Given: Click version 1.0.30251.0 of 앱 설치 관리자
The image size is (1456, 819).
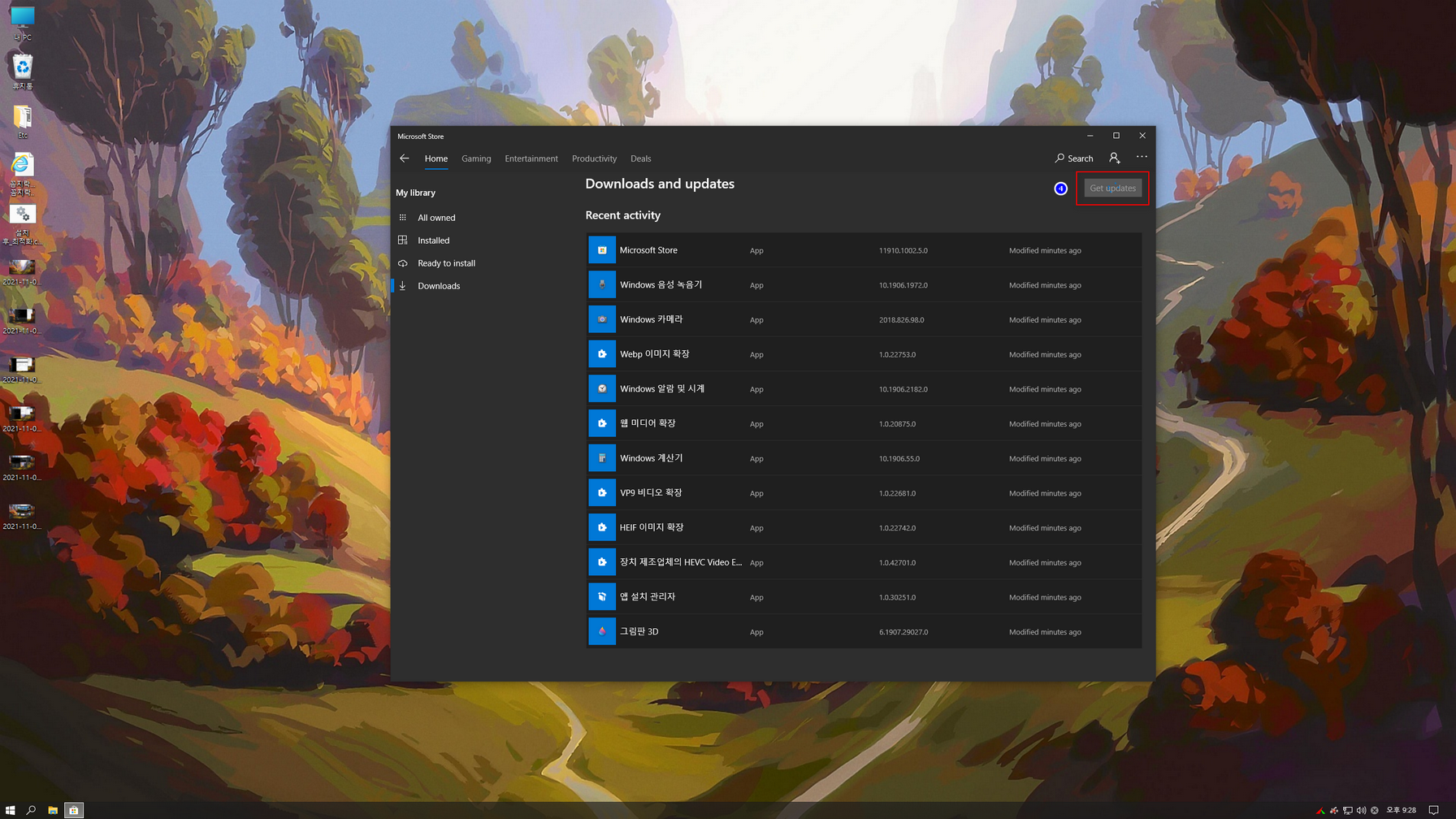Looking at the screenshot, I should (897, 597).
